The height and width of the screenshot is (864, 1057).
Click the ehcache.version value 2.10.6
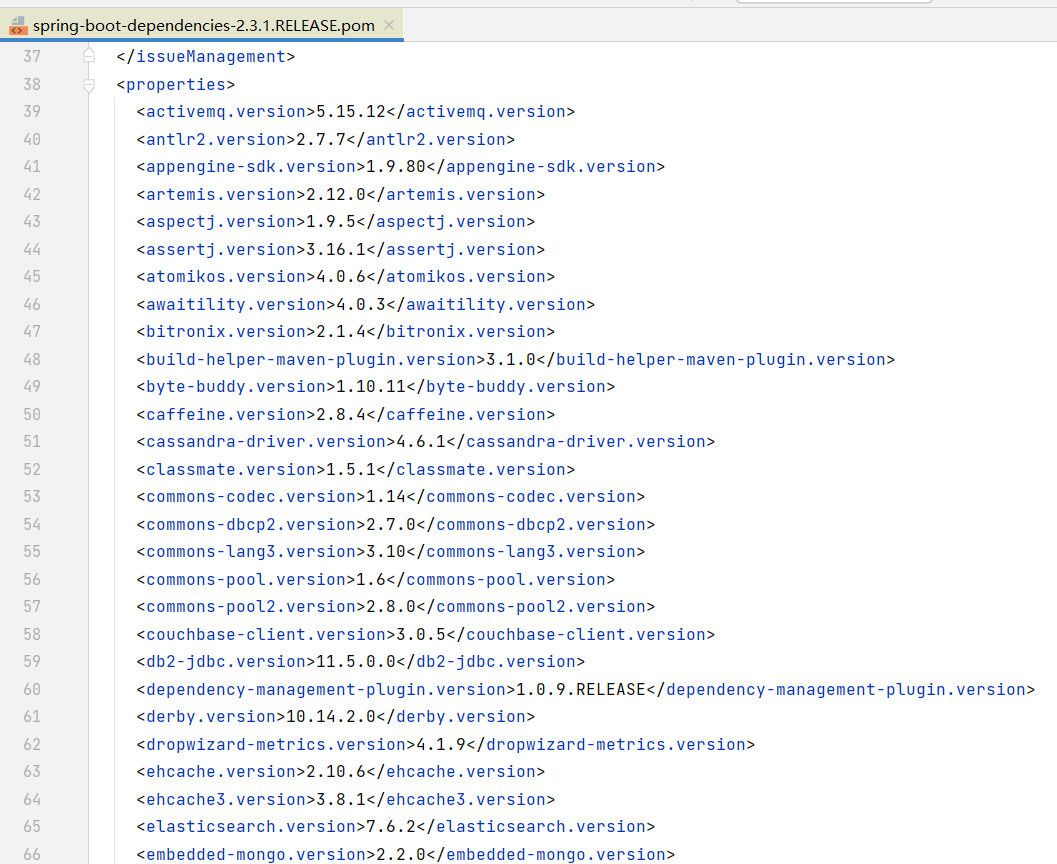coord(336,772)
